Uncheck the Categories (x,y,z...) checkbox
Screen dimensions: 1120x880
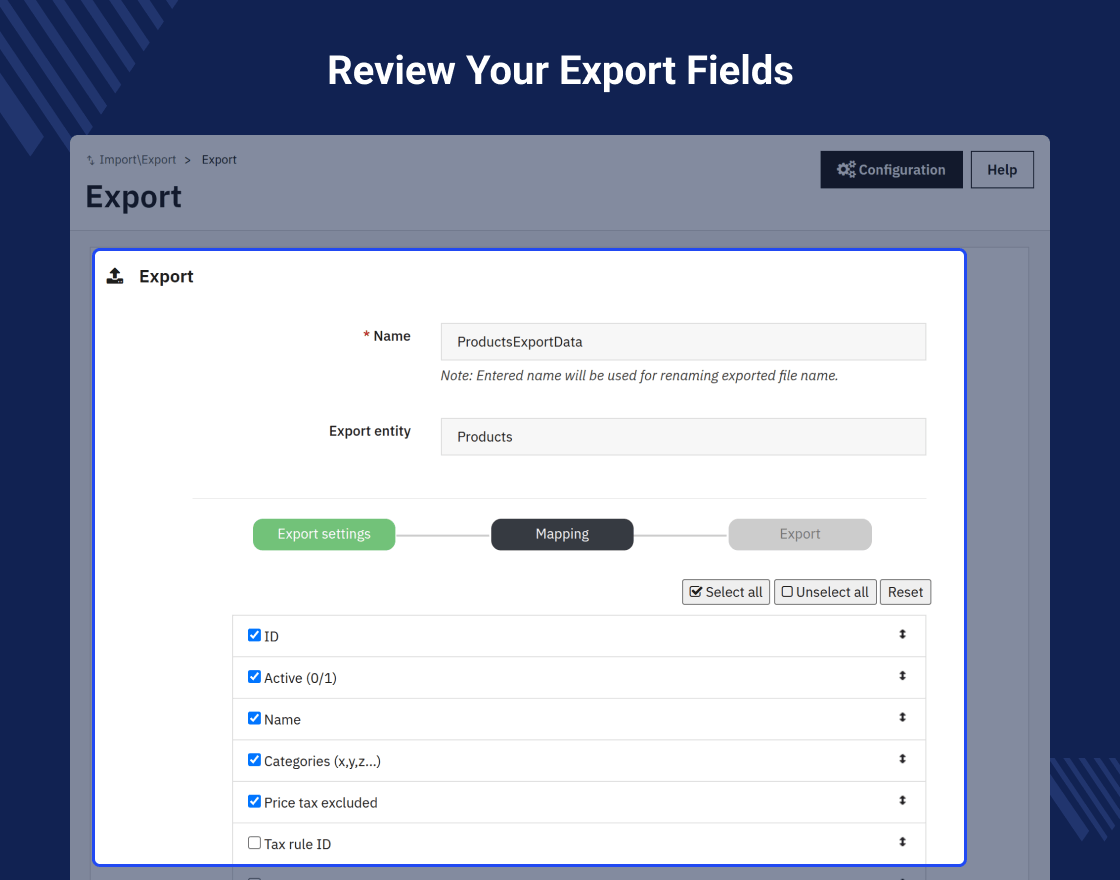click(x=254, y=759)
